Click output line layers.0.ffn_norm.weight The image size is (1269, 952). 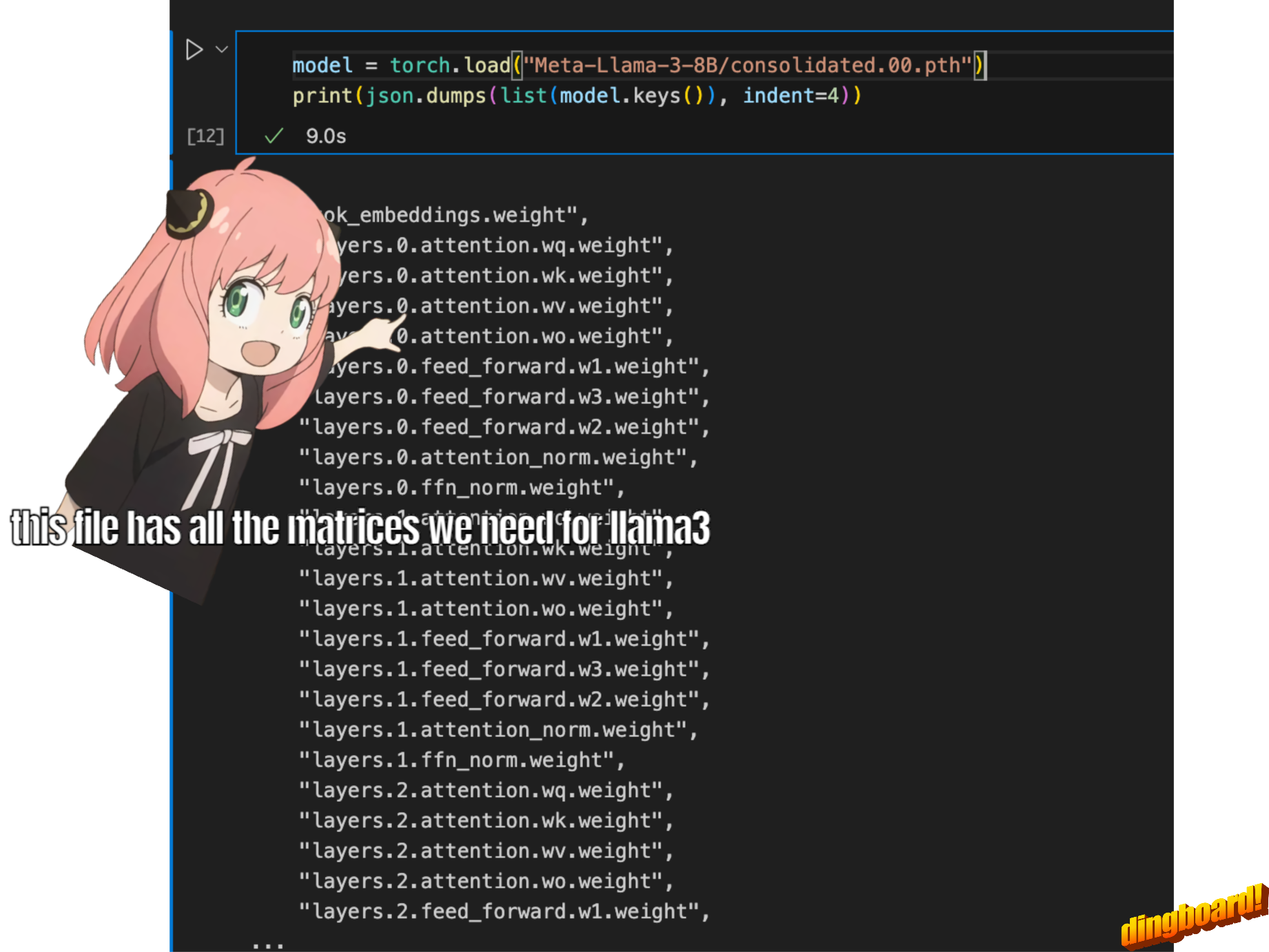pos(462,488)
